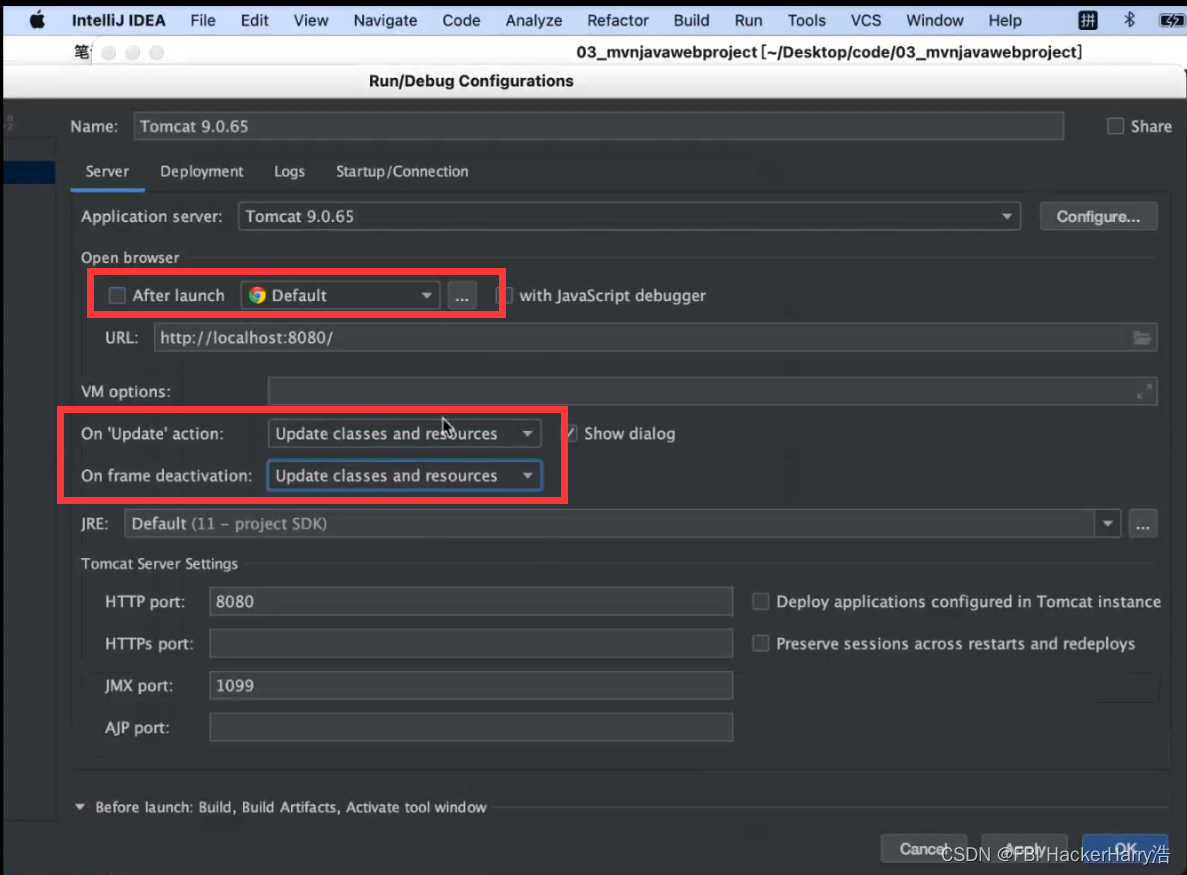The image size is (1187, 875).
Task: Open the Edit menu
Action: [x=254, y=20]
